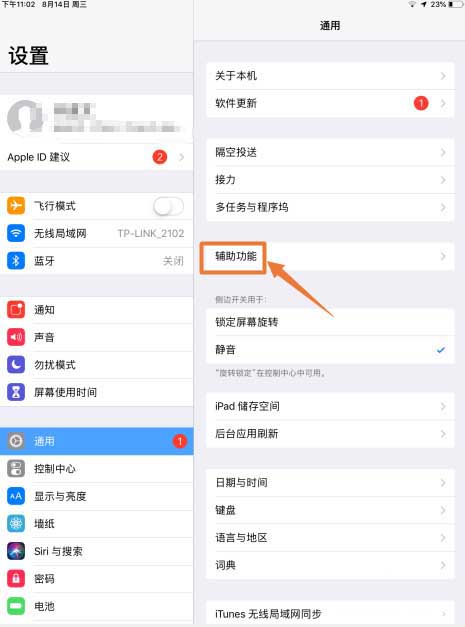Open iPad 储存空间
This screenshot has height=627, width=465.
[330, 406]
